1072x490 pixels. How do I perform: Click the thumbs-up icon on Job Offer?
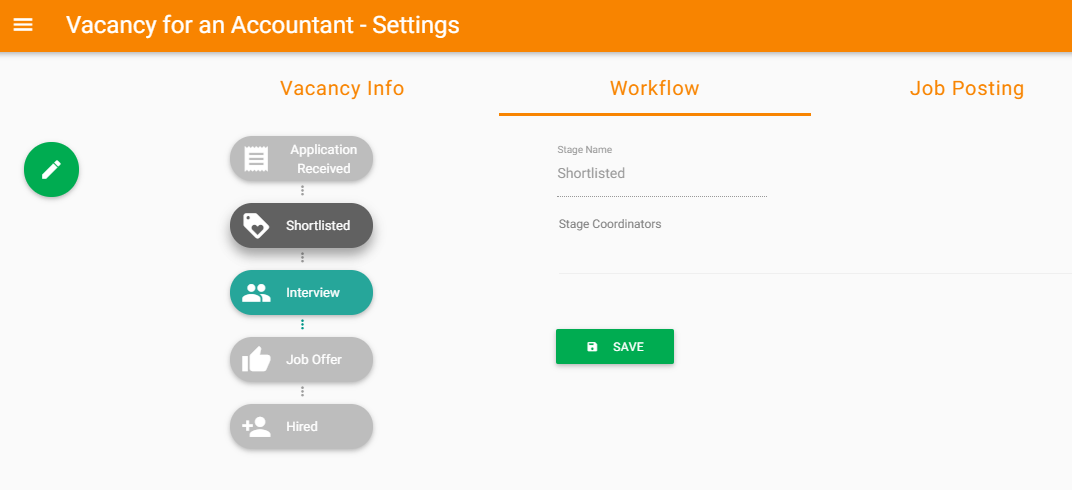[x=256, y=359]
